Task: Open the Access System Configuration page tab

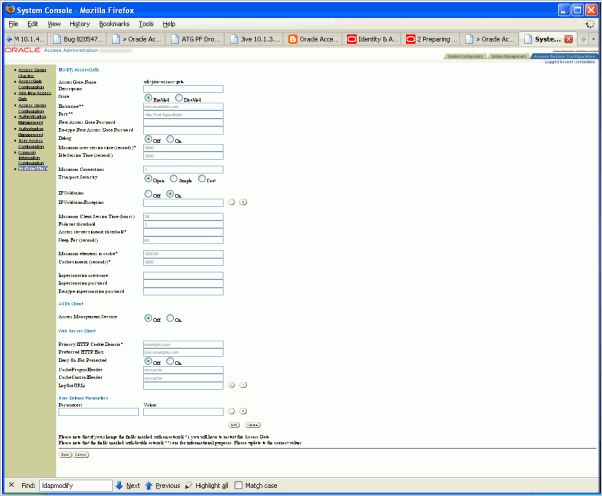Action: [565, 56]
